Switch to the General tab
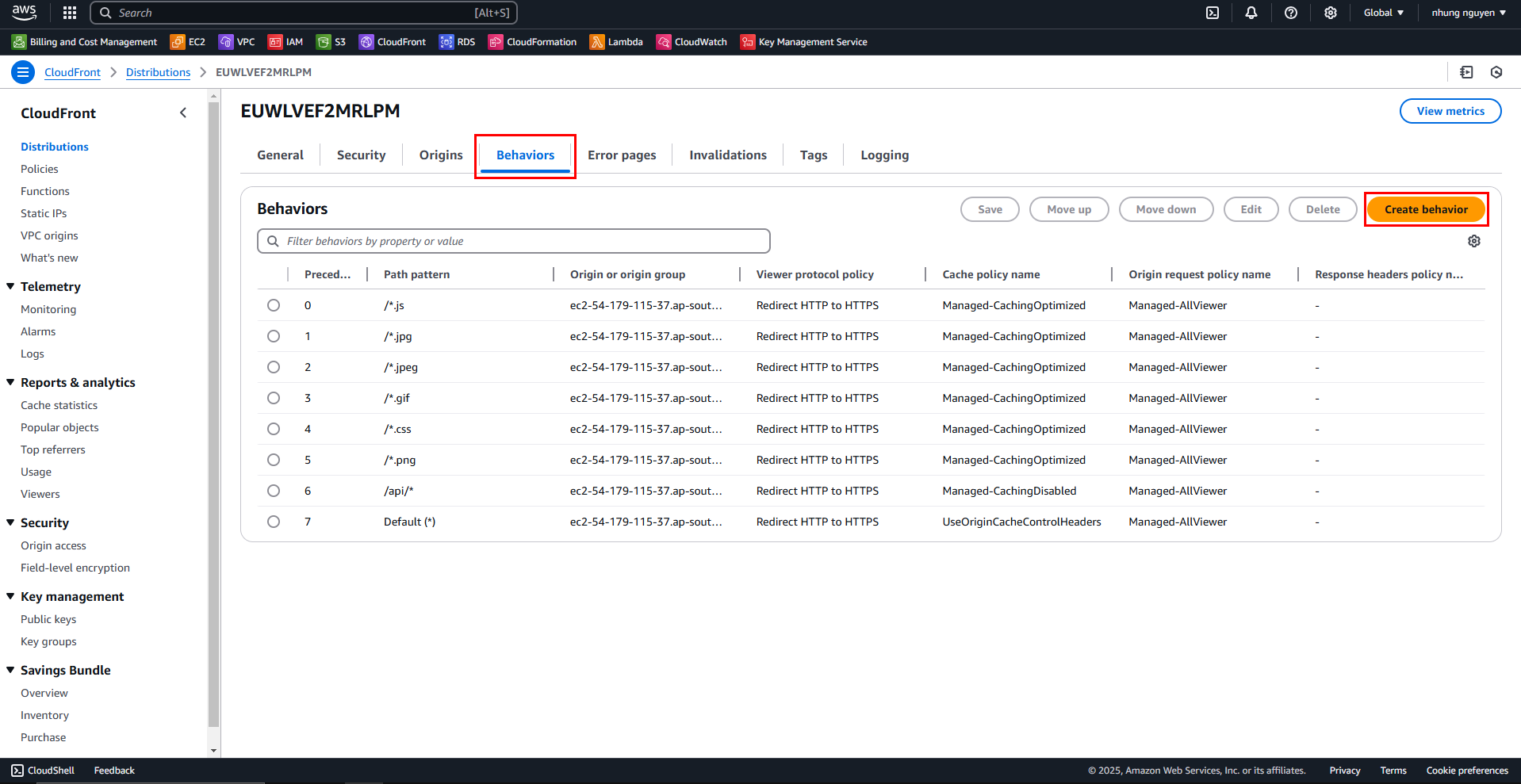The height and width of the screenshot is (784, 1521). [x=280, y=155]
